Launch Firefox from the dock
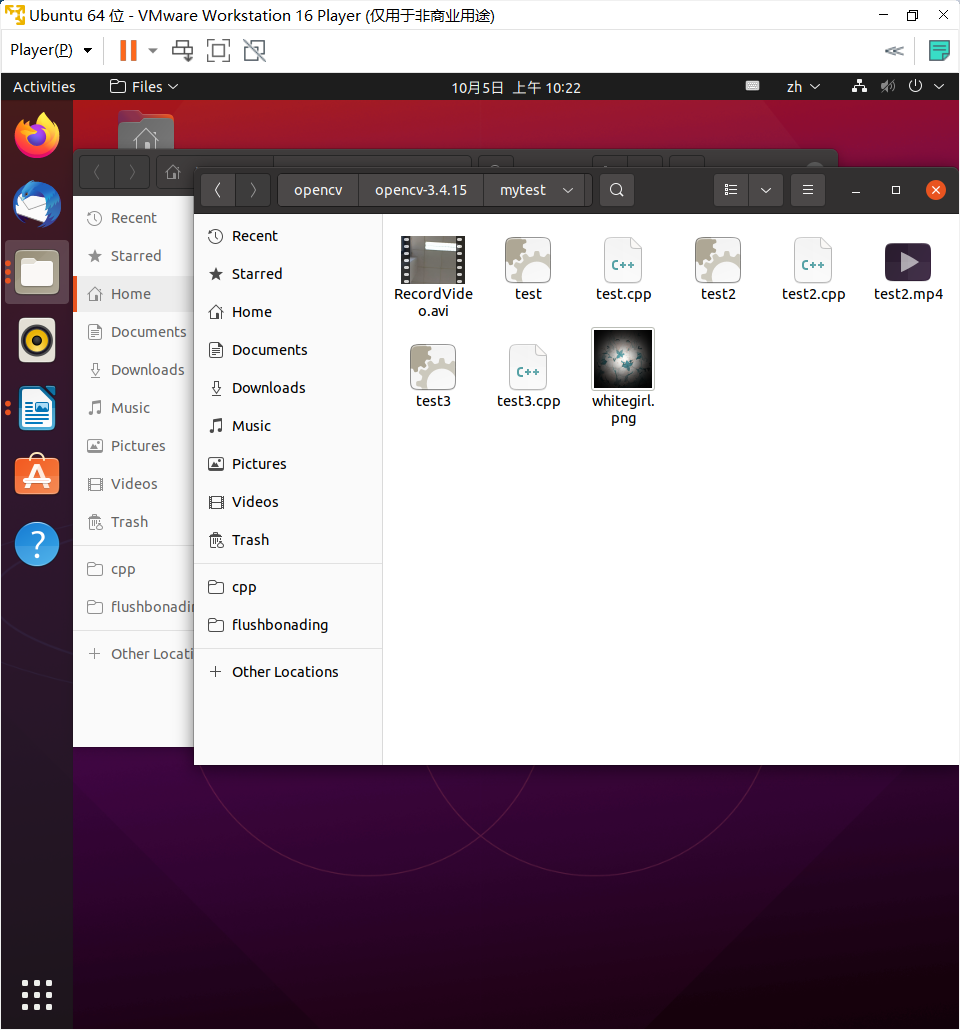960x1030 pixels. [37, 135]
